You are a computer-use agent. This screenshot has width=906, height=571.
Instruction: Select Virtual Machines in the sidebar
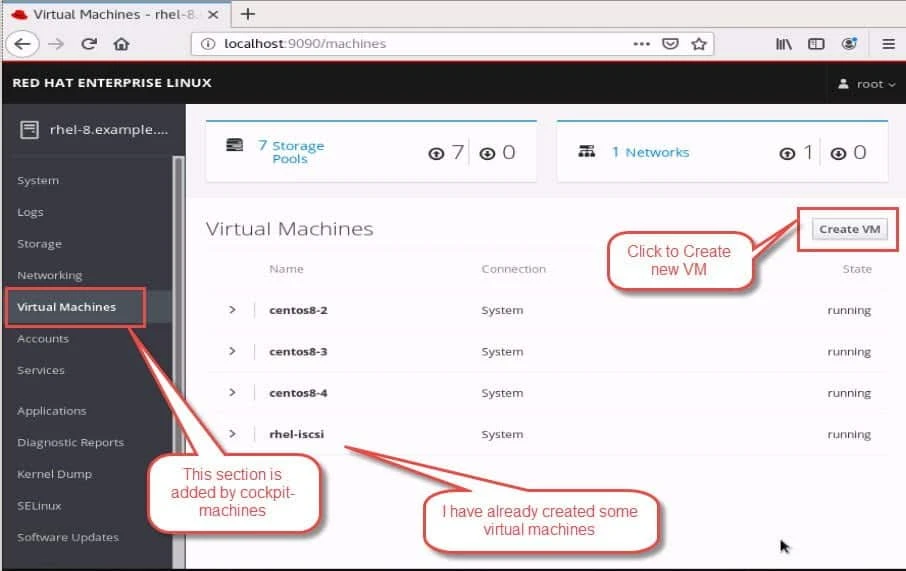click(x=66, y=307)
